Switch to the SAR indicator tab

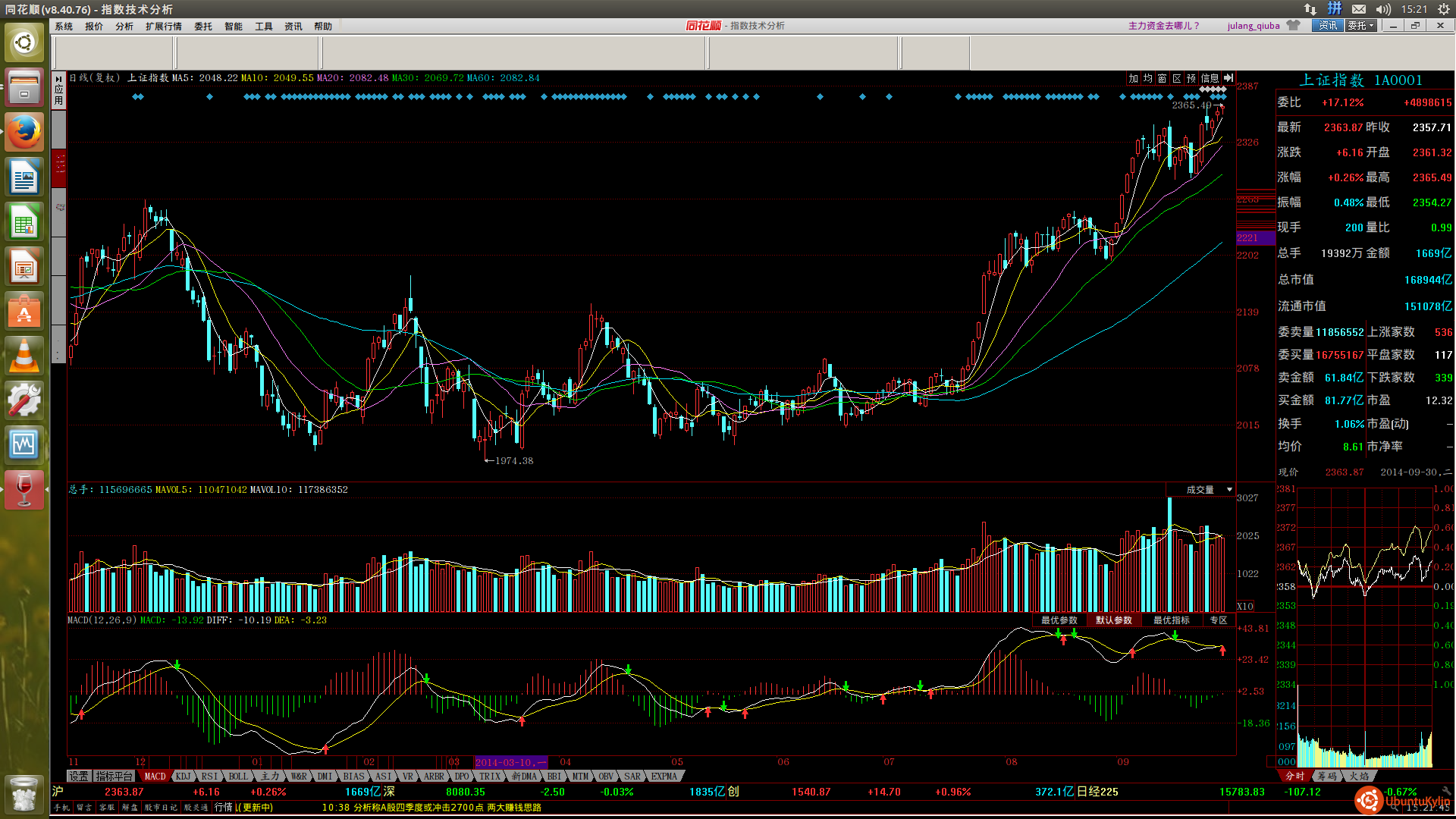pyautogui.click(x=632, y=777)
